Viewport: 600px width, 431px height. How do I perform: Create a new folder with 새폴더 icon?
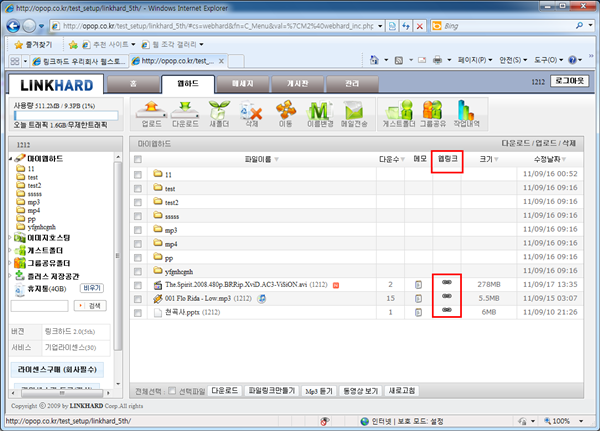[x=219, y=114]
